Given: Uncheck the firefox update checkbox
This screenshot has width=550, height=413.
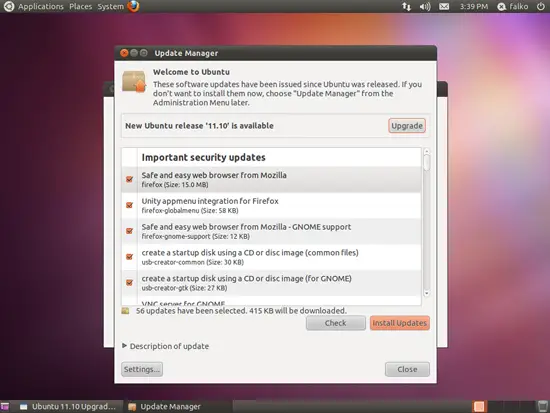Looking at the screenshot, I should pyautogui.click(x=129, y=179).
